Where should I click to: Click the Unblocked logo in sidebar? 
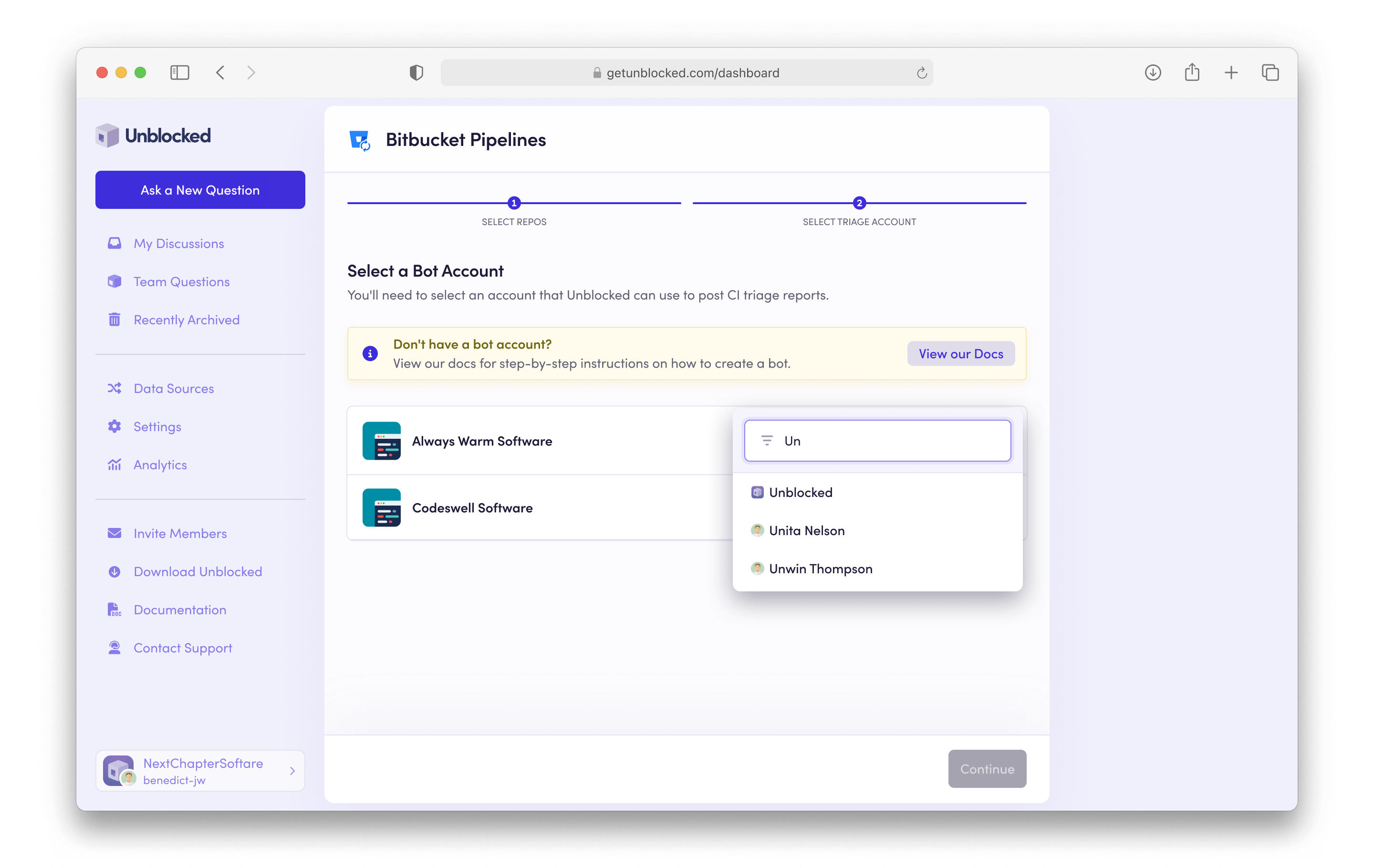(x=153, y=135)
